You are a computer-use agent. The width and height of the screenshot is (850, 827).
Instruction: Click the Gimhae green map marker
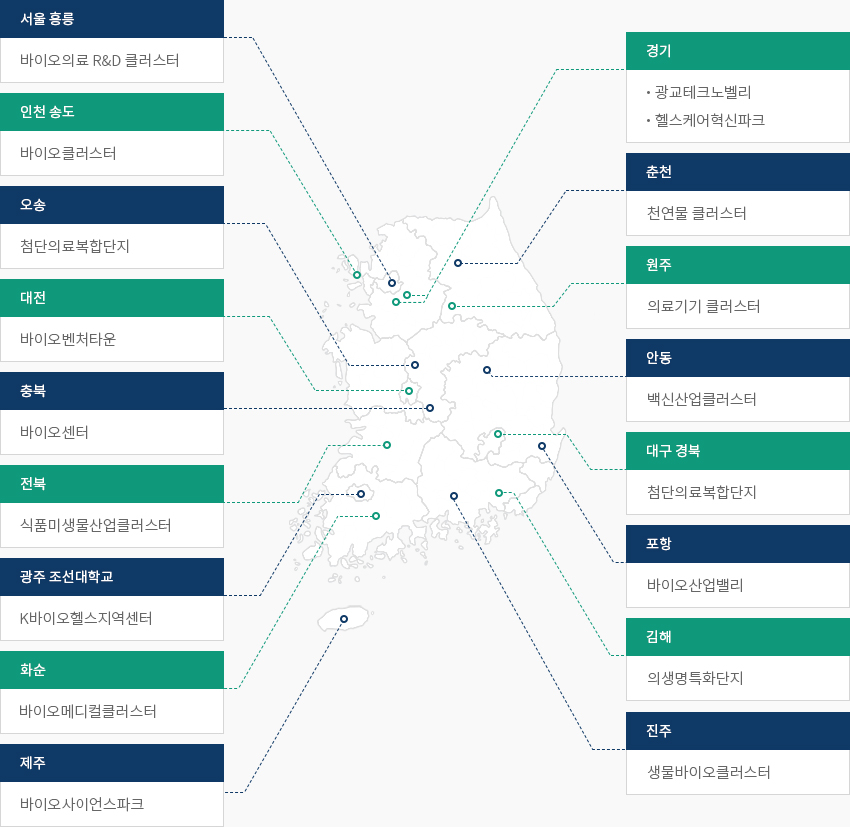point(499,493)
